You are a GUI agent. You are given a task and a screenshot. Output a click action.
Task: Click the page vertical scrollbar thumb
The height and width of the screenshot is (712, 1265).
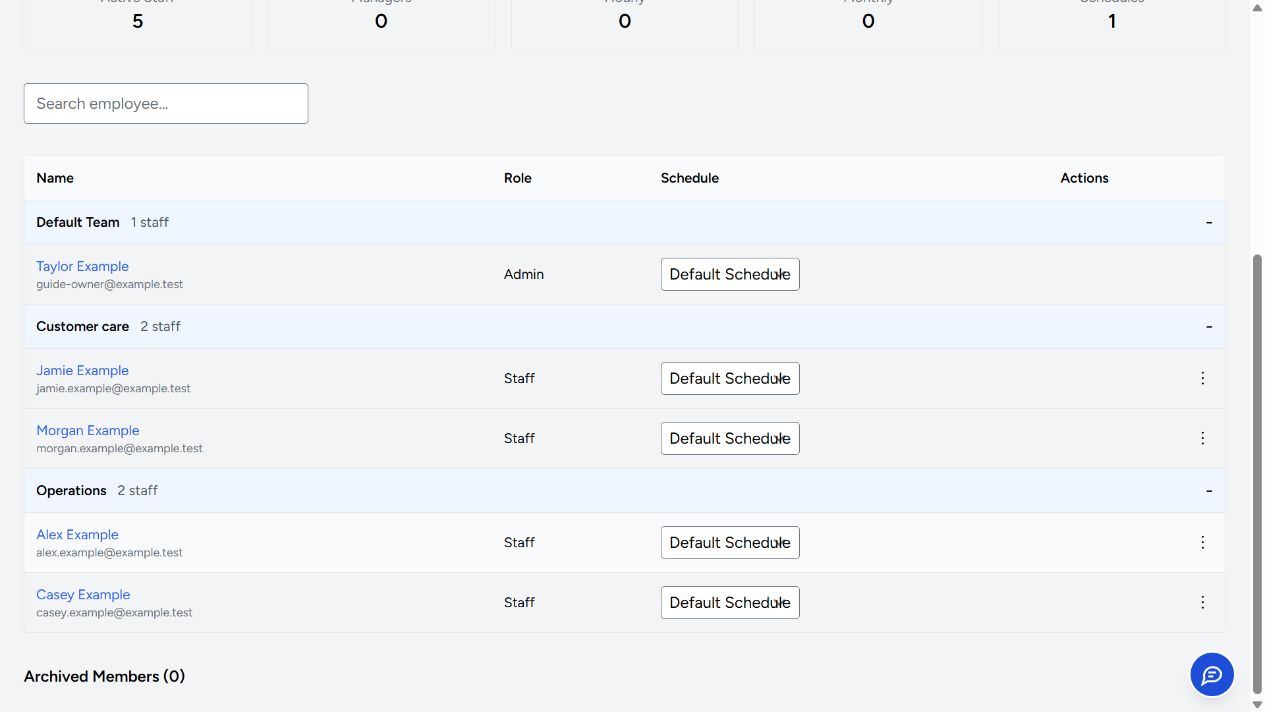pyautogui.click(x=1257, y=473)
